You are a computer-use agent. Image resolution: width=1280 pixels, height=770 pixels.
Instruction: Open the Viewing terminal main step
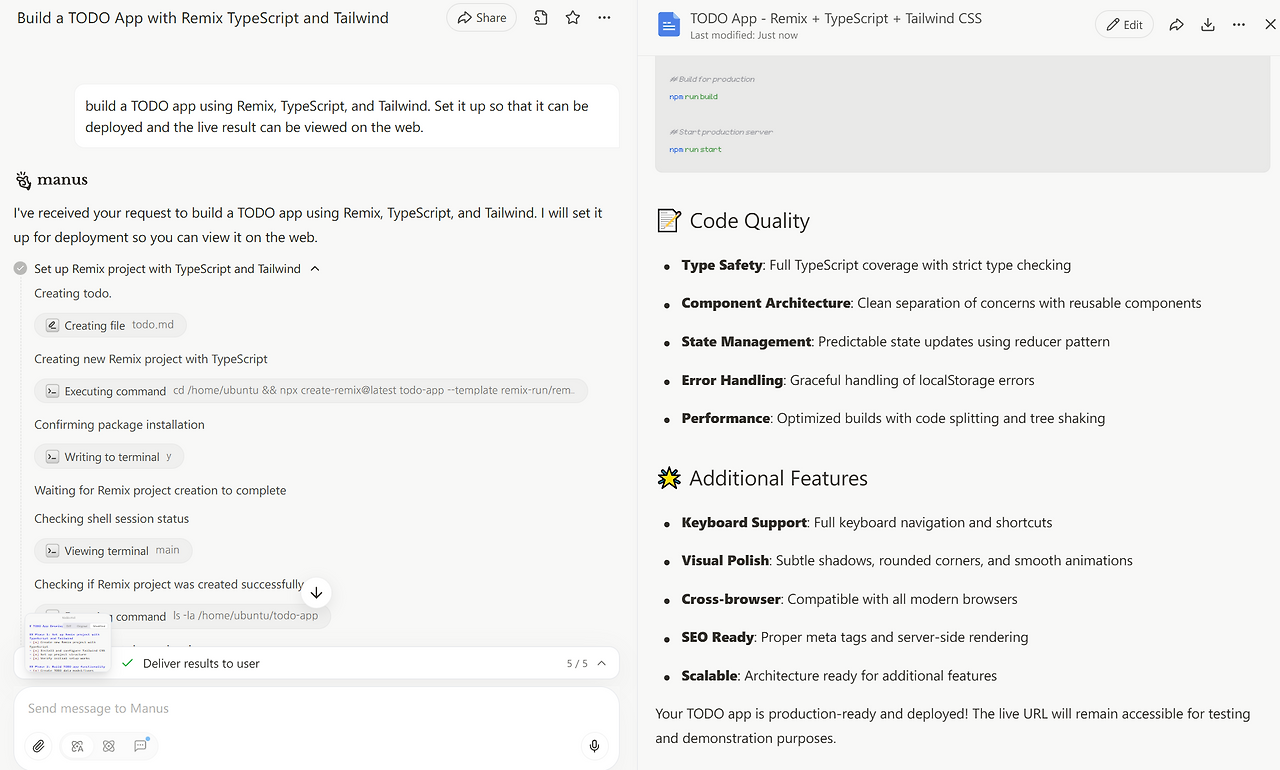click(x=113, y=551)
